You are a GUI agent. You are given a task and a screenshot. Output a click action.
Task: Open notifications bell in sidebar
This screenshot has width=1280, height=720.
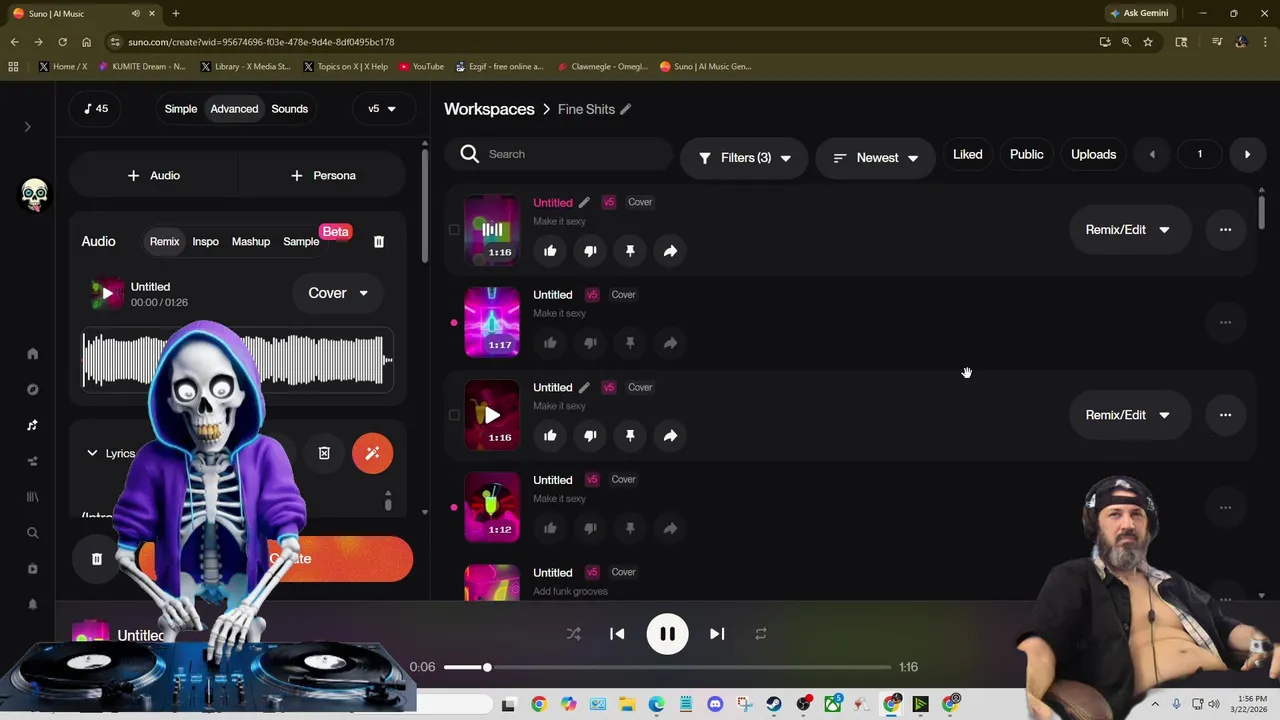32,604
